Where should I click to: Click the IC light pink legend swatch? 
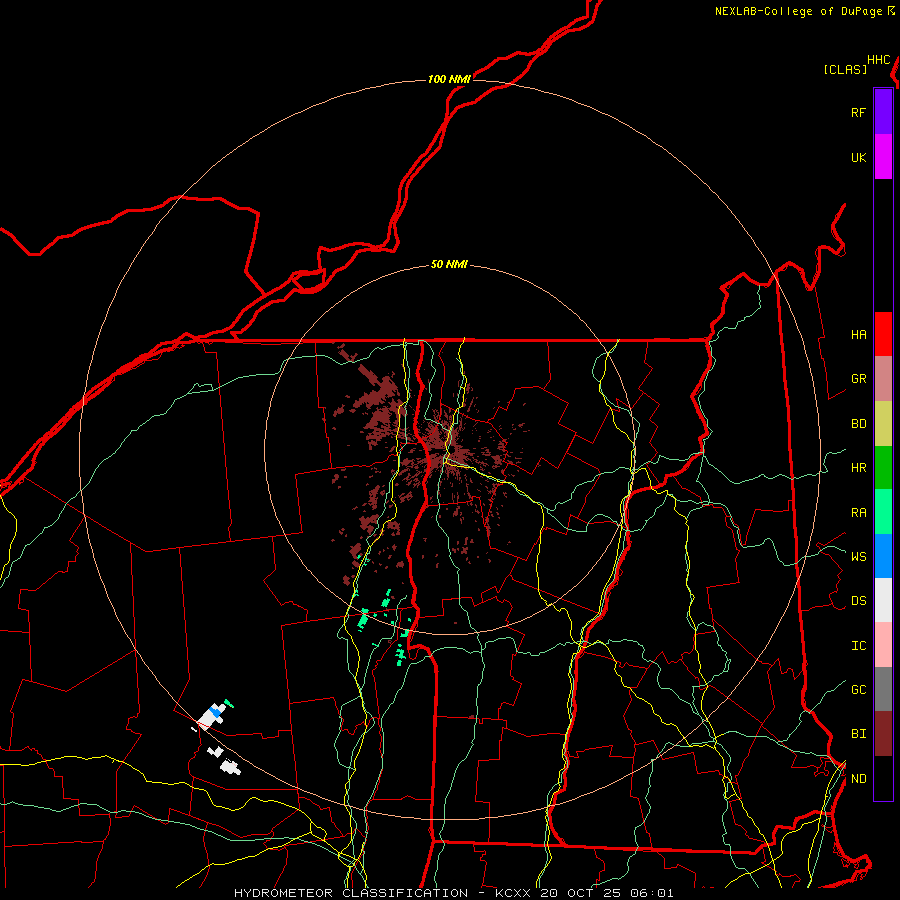[883, 645]
